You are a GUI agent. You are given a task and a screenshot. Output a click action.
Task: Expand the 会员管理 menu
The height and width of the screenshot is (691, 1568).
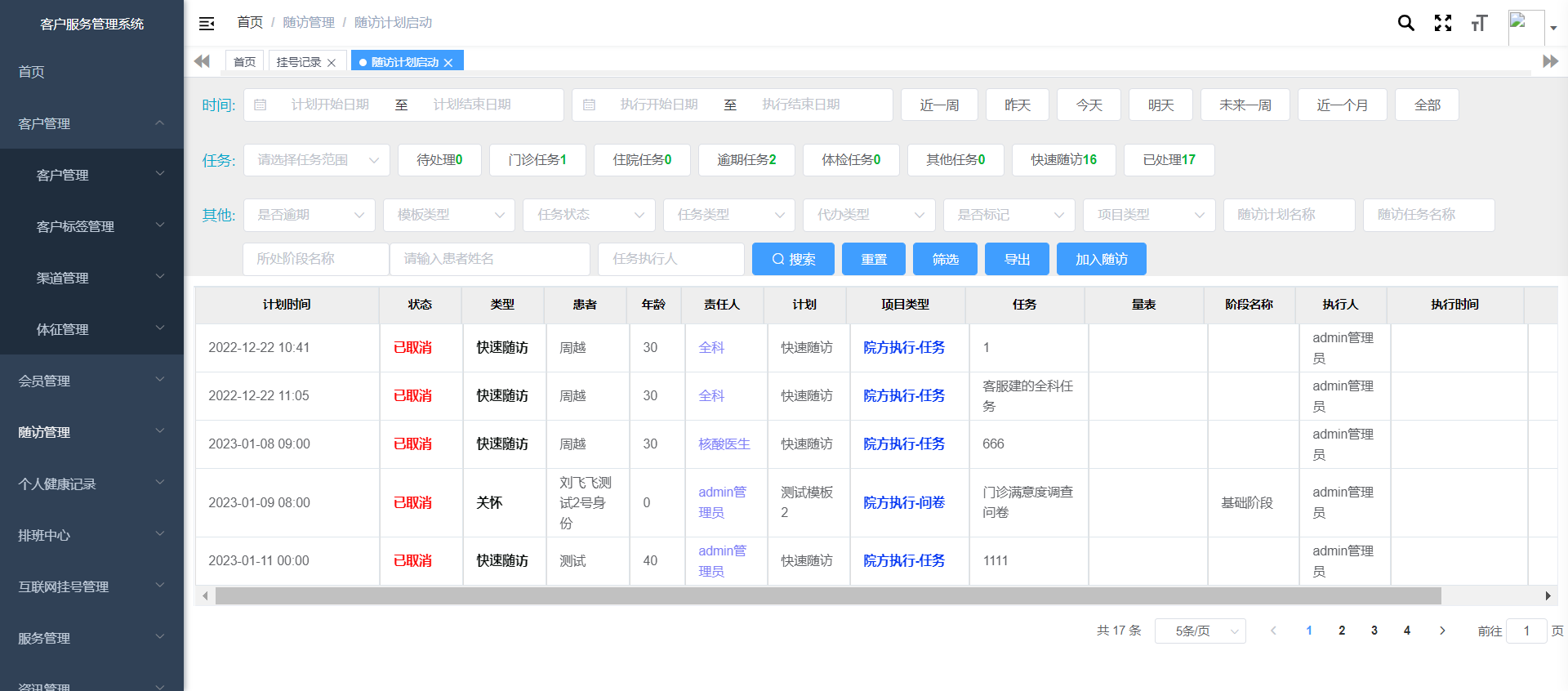point(91,381)
